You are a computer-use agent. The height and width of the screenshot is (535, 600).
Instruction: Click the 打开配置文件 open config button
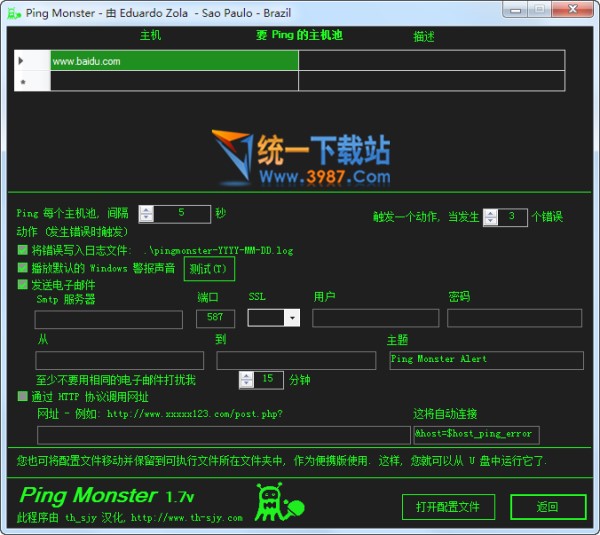(448, 507)
